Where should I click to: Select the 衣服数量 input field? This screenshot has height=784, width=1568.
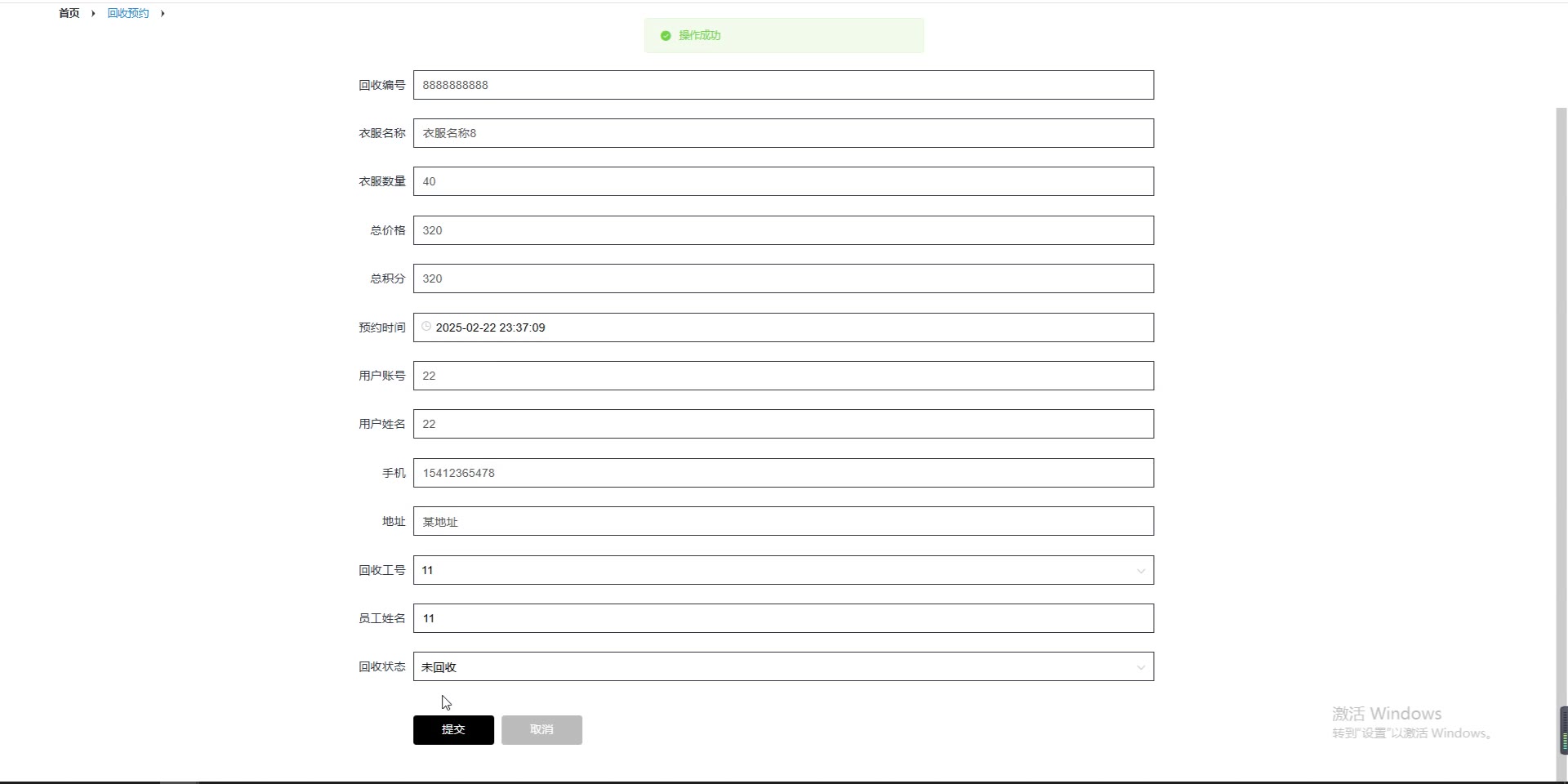pos(783,181)
